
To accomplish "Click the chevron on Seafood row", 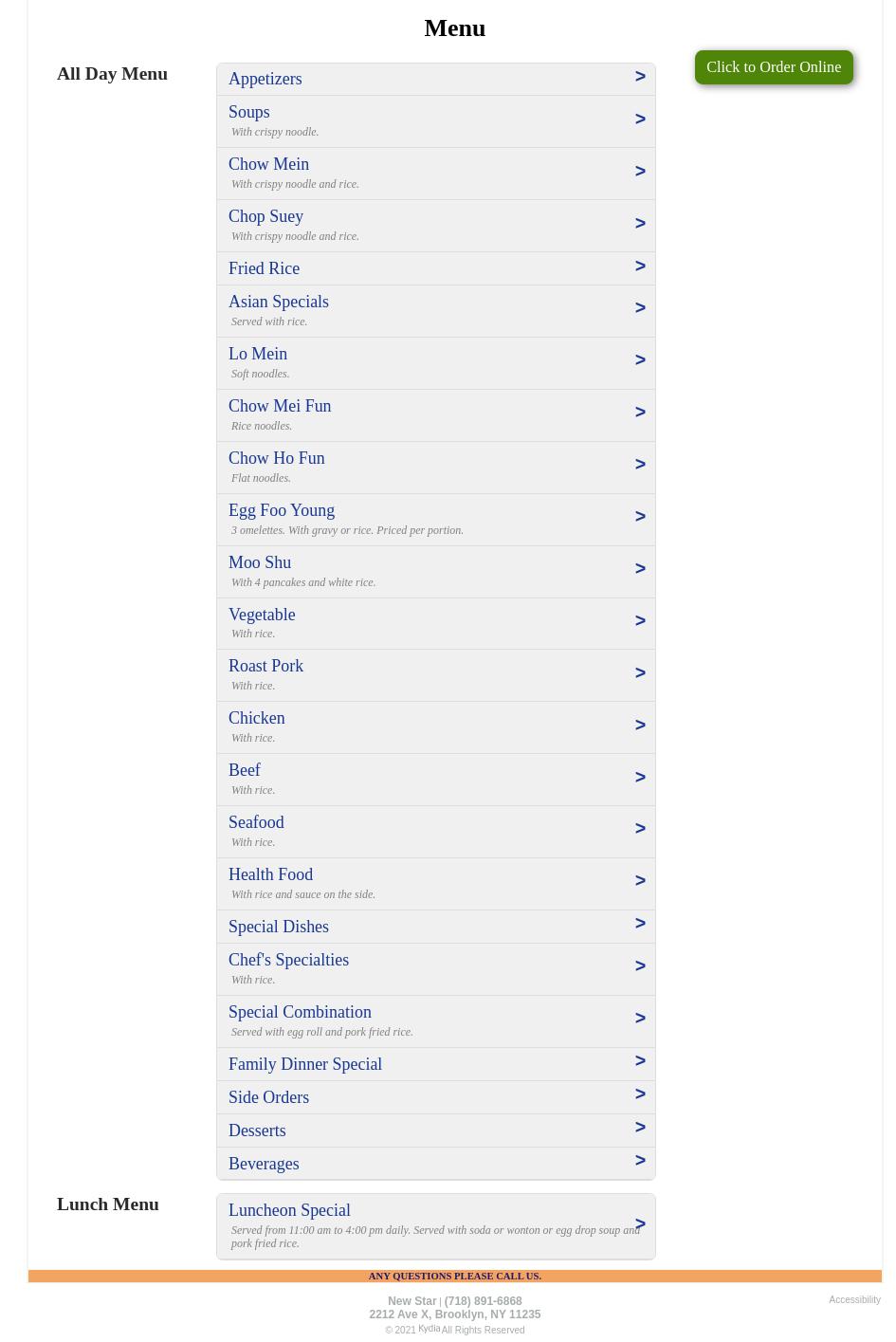I will tap(640, 829).
